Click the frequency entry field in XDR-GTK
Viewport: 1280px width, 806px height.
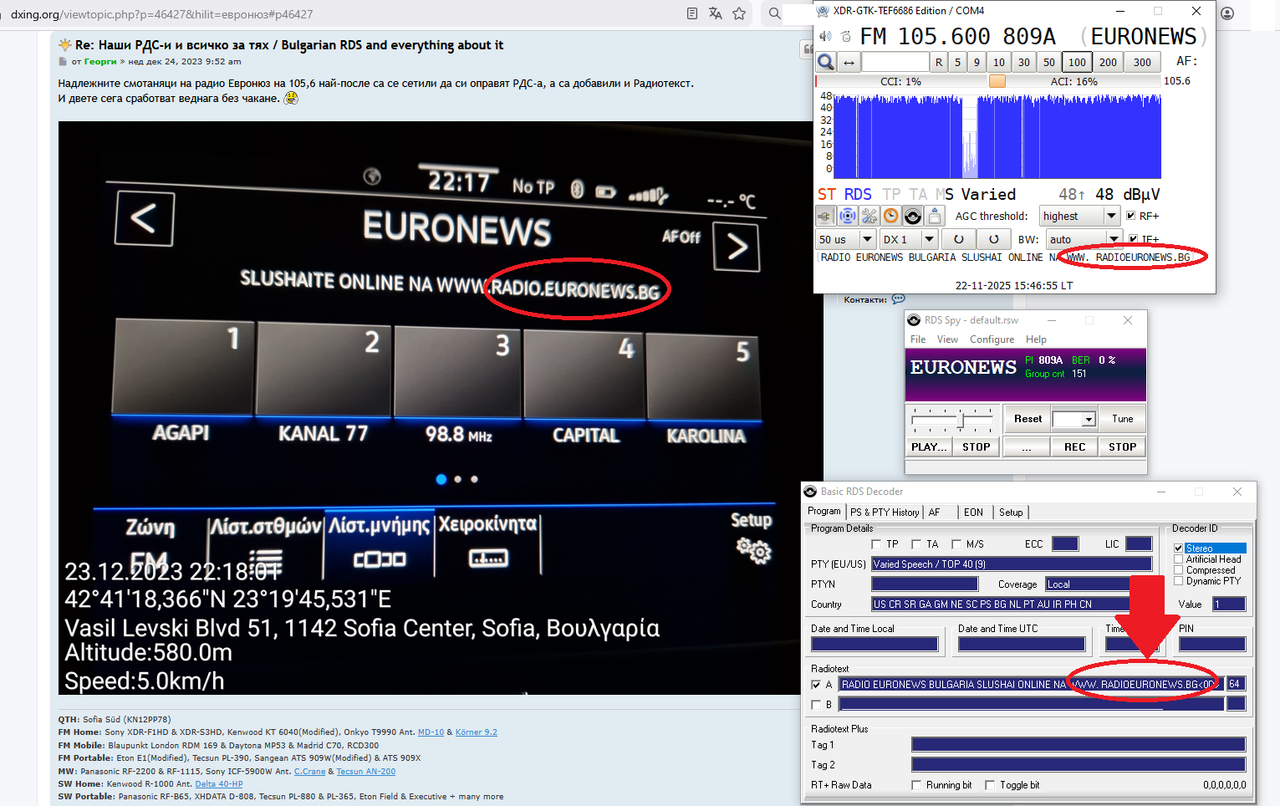[x=895, y=62]
